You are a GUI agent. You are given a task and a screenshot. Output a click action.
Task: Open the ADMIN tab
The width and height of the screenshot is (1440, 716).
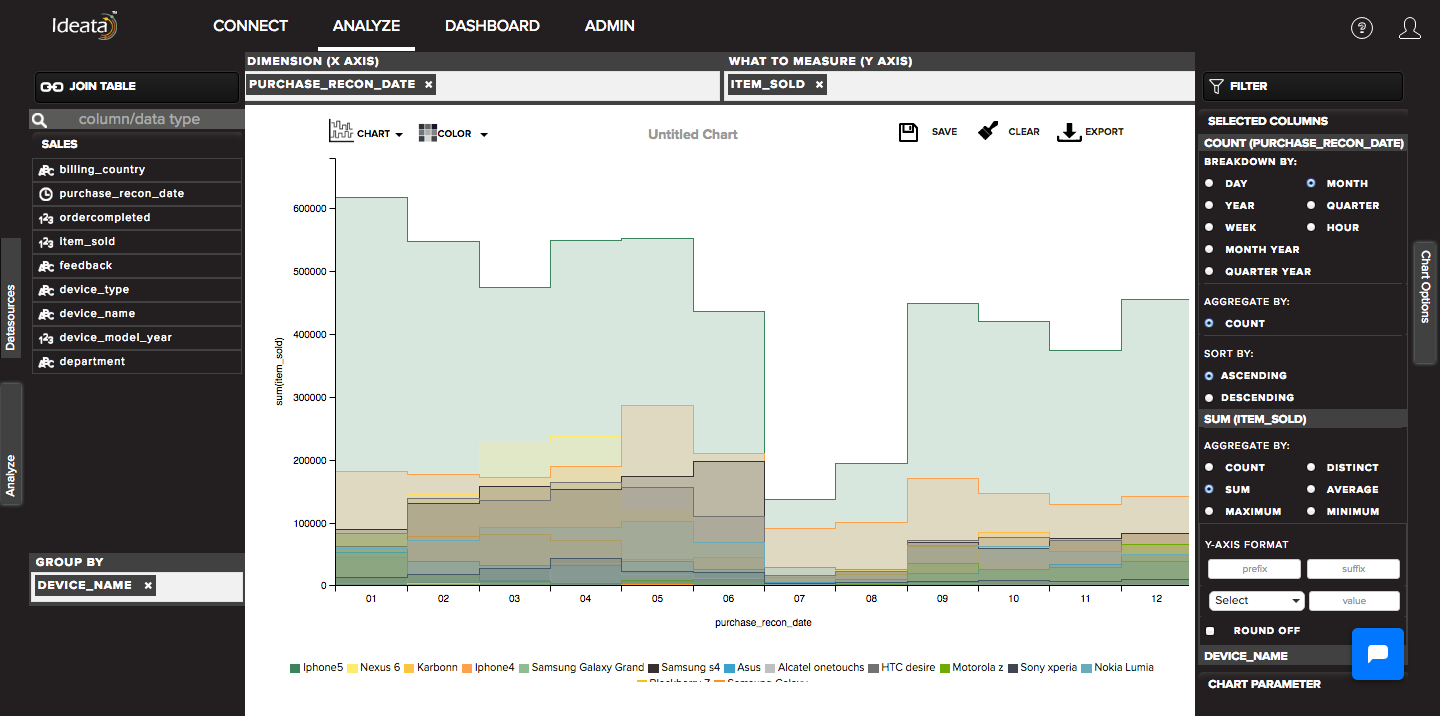610,26
